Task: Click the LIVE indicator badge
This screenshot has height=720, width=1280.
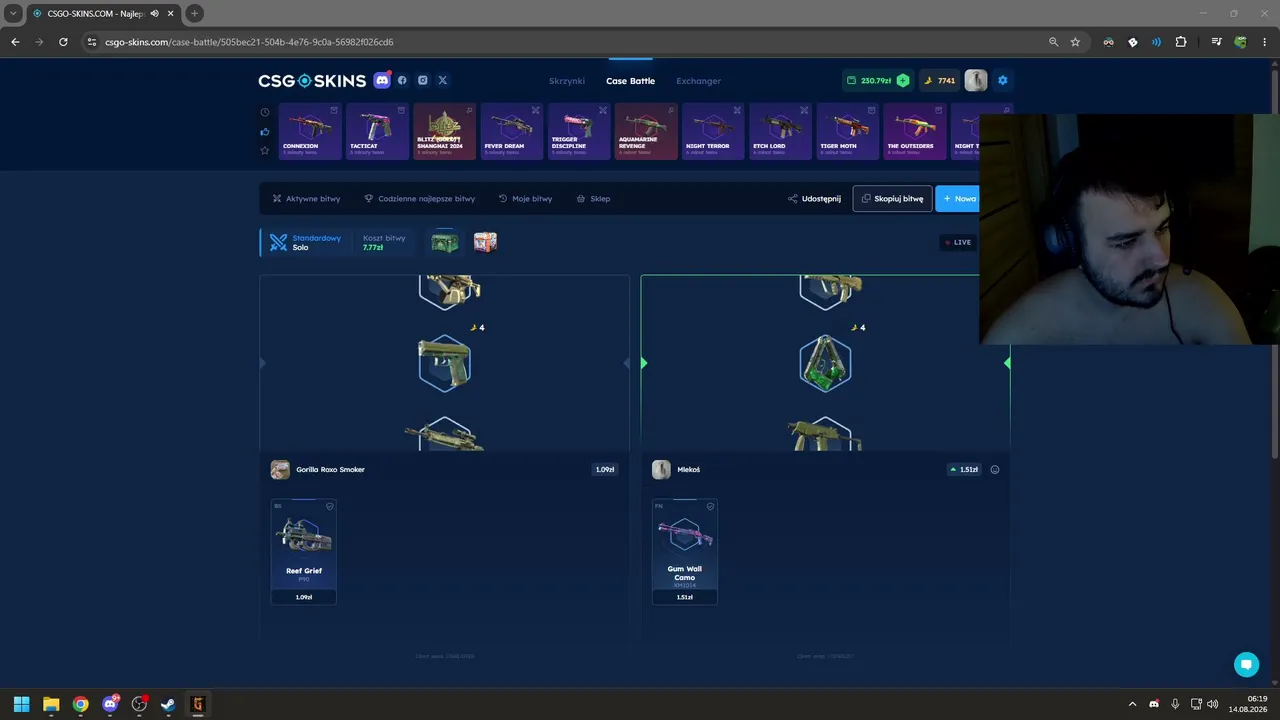Action: pyautogui.click(x=958, y=242)
